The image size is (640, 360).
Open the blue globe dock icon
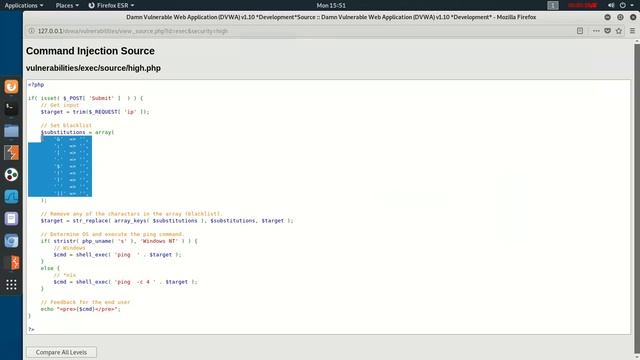click(11, 241)
